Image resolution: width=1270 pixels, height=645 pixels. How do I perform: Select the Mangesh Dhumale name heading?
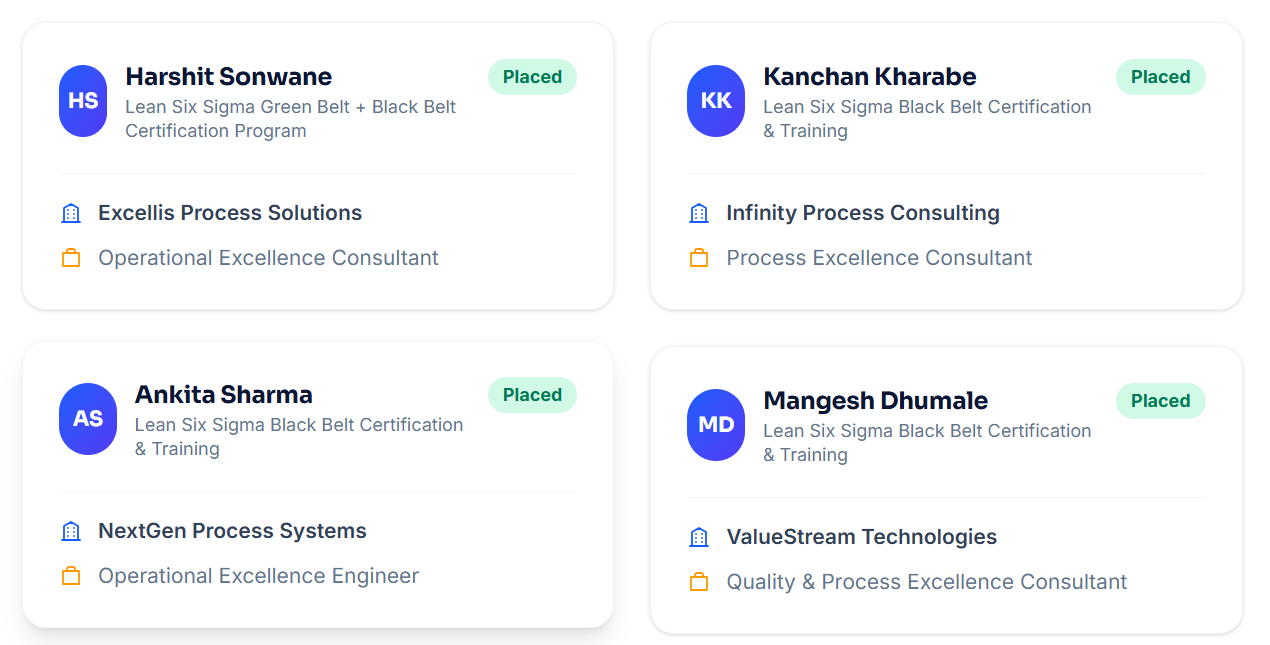[876, 401]
